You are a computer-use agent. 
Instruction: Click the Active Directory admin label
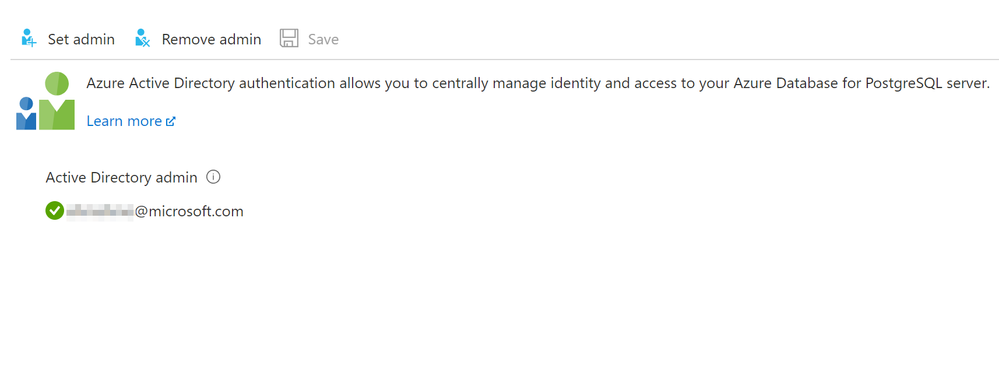coord(122,178)
